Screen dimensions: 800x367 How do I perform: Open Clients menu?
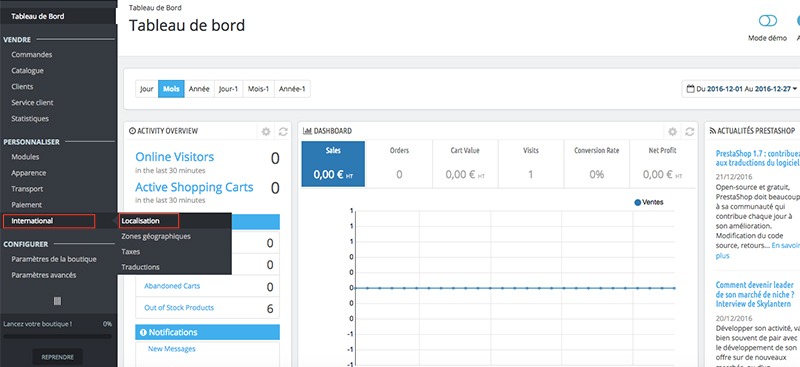click(x=22, y=87)
